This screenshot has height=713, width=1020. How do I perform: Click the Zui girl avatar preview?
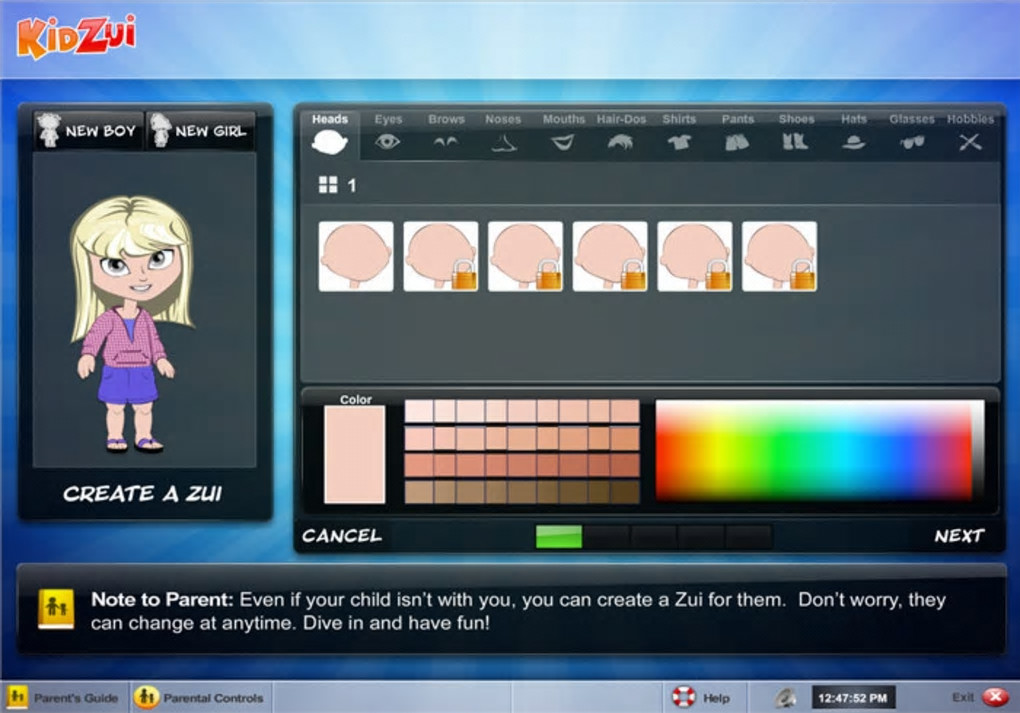point(131,323)
